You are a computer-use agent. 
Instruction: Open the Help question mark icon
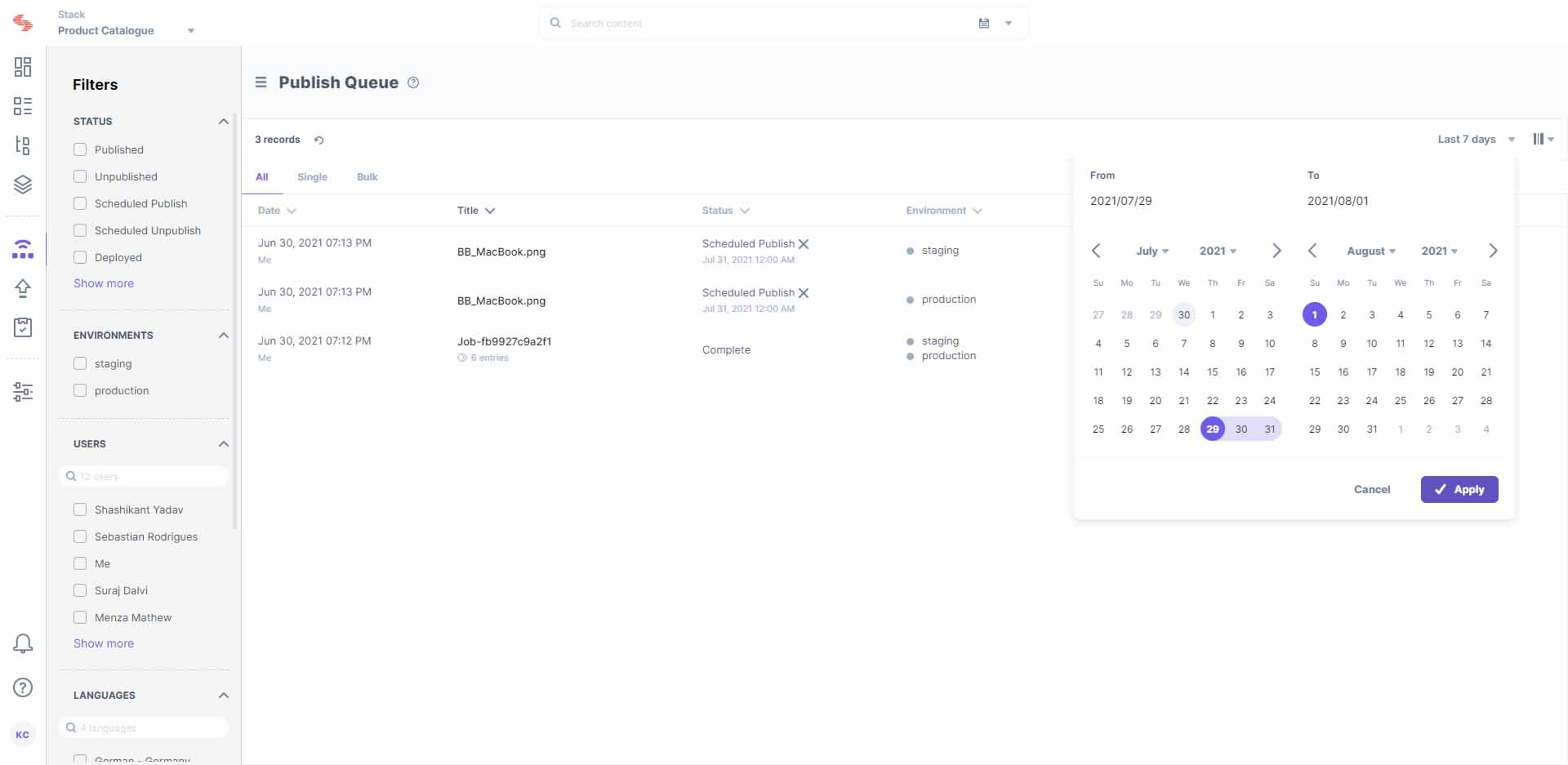(x=22, y=687)
